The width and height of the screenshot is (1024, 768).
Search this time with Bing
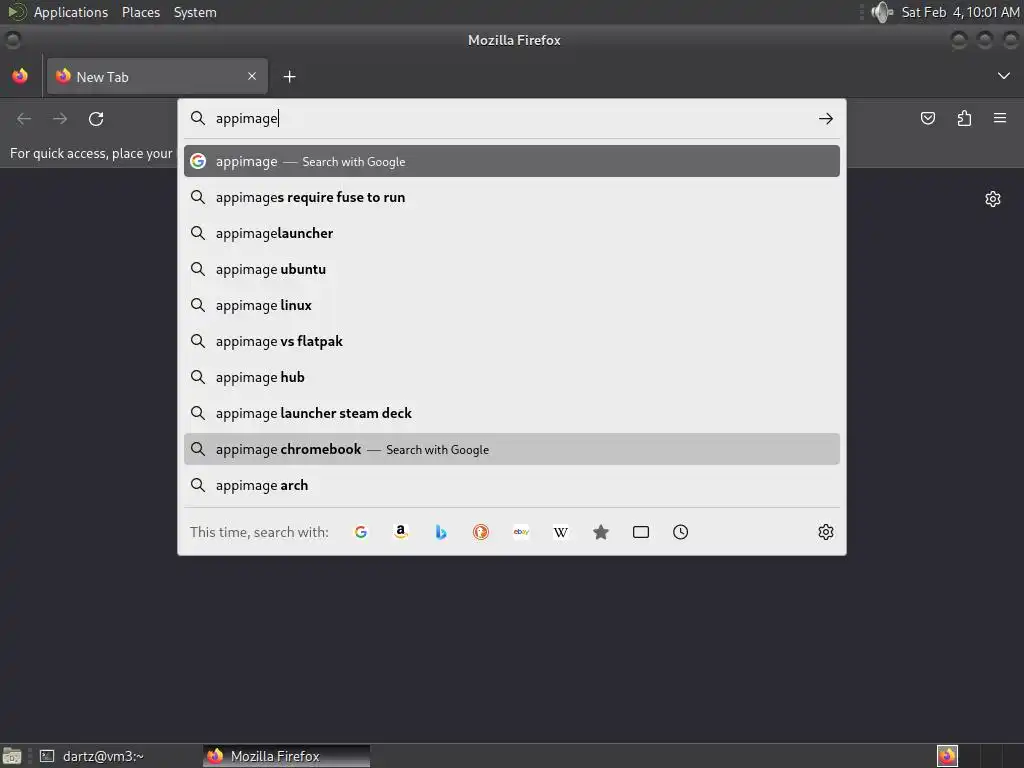(441, 532)
